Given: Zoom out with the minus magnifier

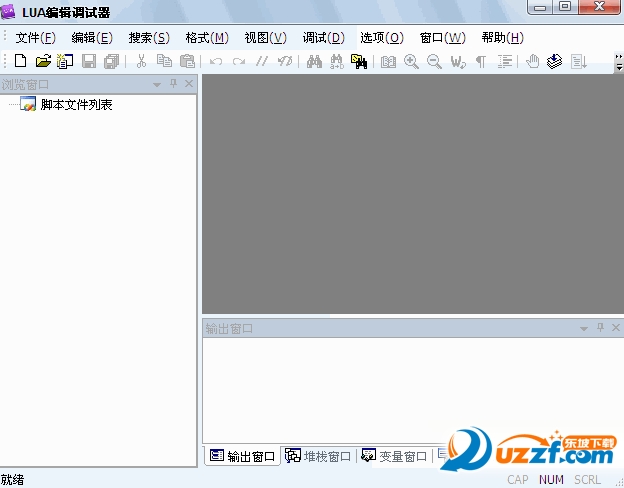Looking at the screenshot, I should click(x=434, y=61).
